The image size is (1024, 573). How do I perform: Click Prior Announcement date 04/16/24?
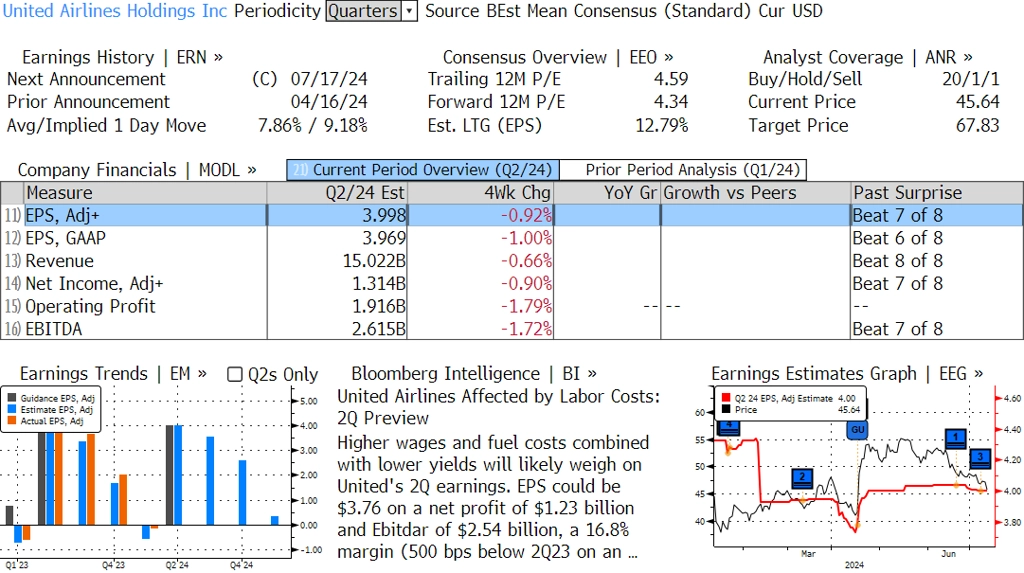click(x=329, y=102)
